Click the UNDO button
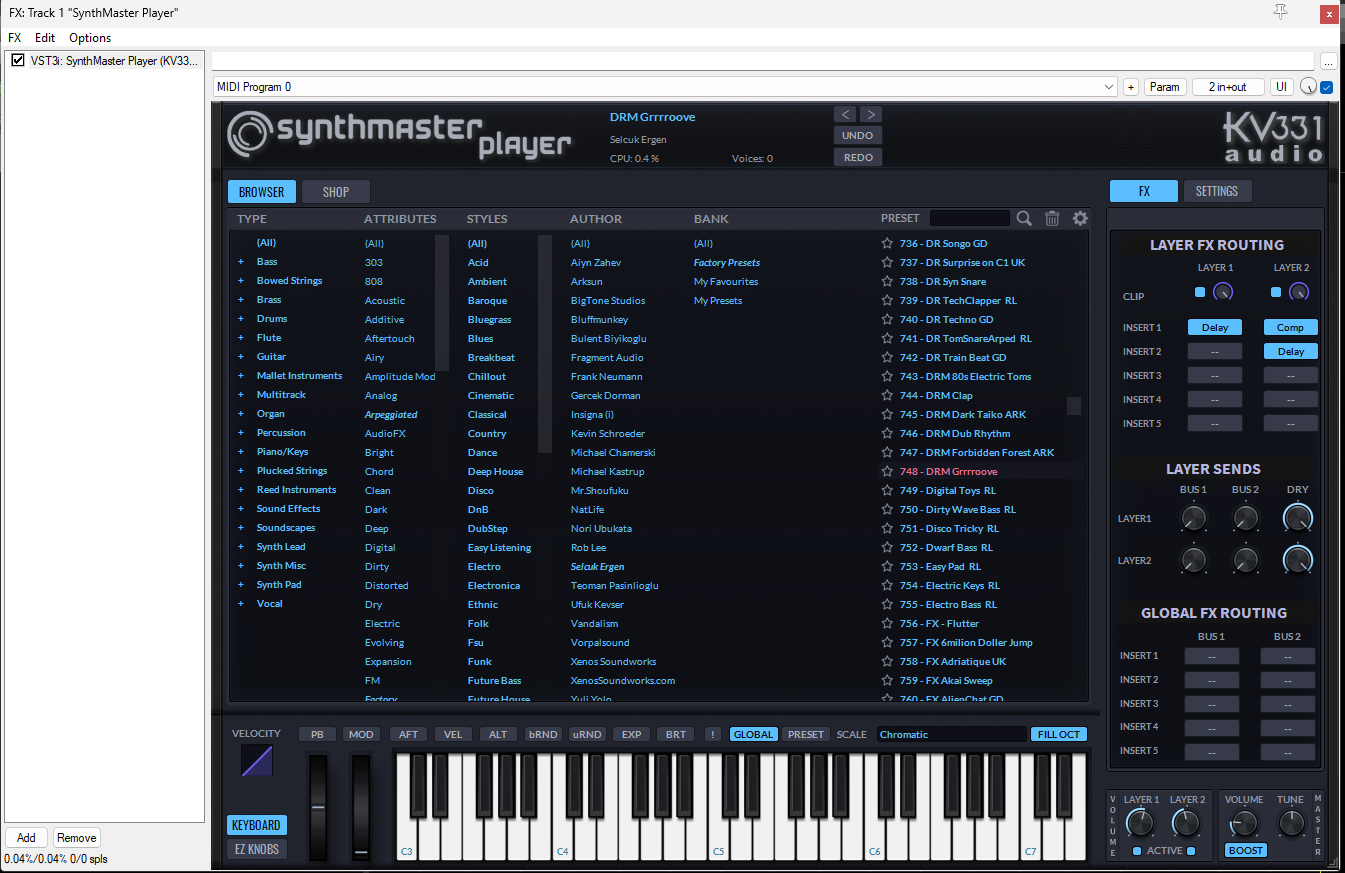The image size is (1345, 873). click(858, 135)
